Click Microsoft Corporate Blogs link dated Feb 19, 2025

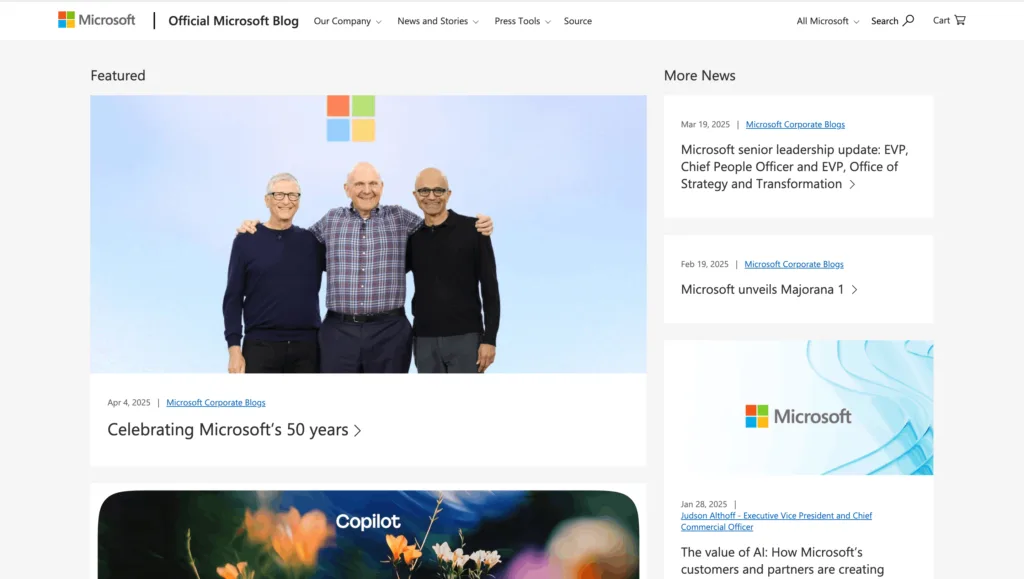point(793,264)
